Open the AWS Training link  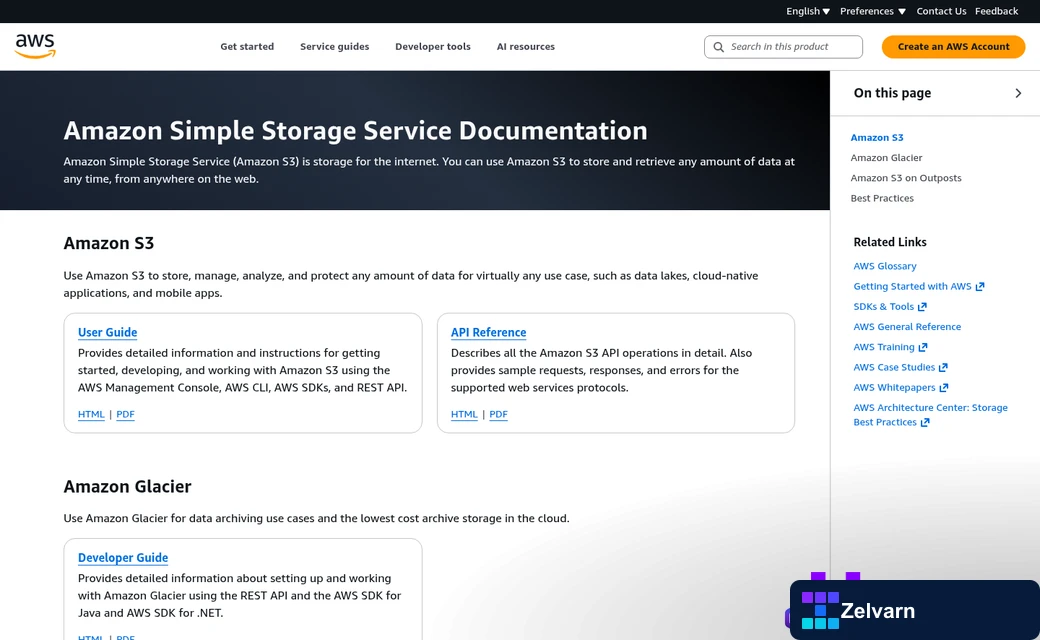[883, 347]
